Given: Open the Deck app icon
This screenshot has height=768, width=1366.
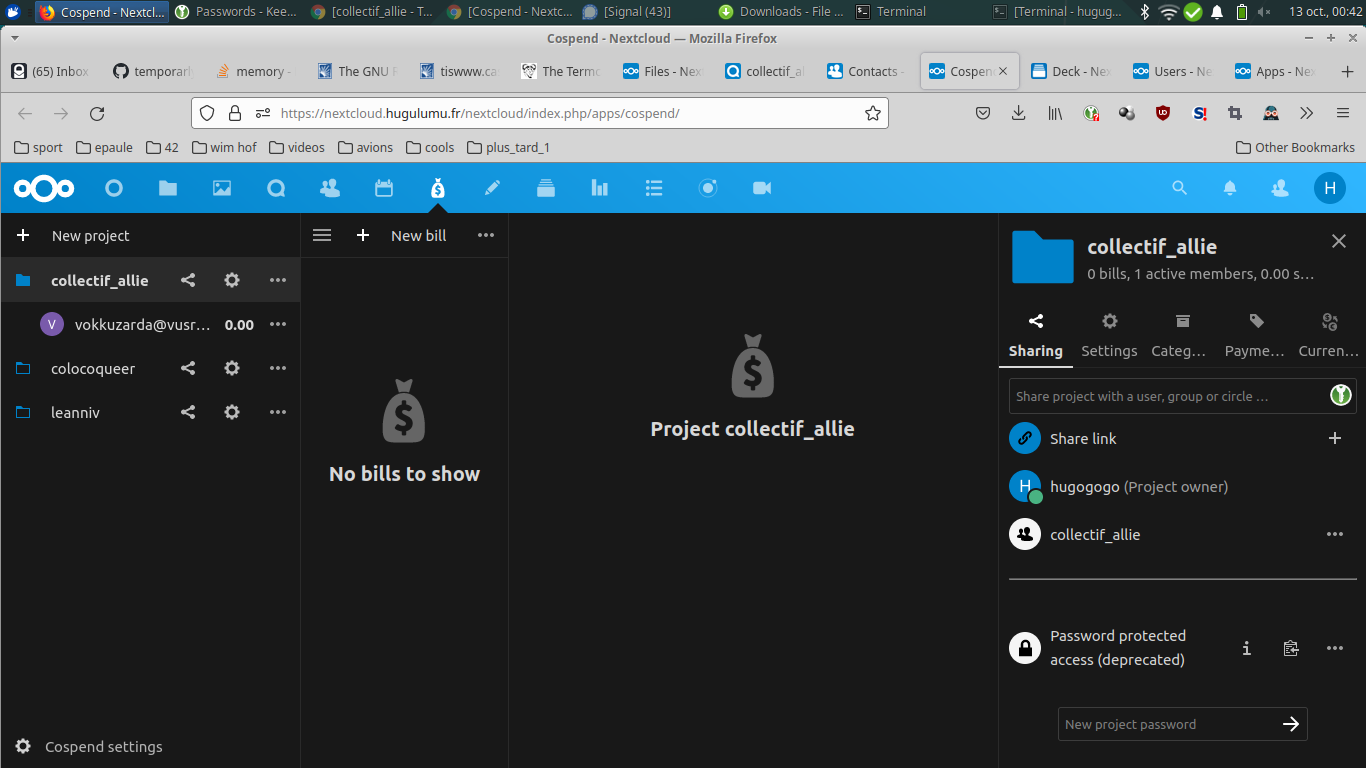Looking at the screenshot, I should [x=546, y=188].
